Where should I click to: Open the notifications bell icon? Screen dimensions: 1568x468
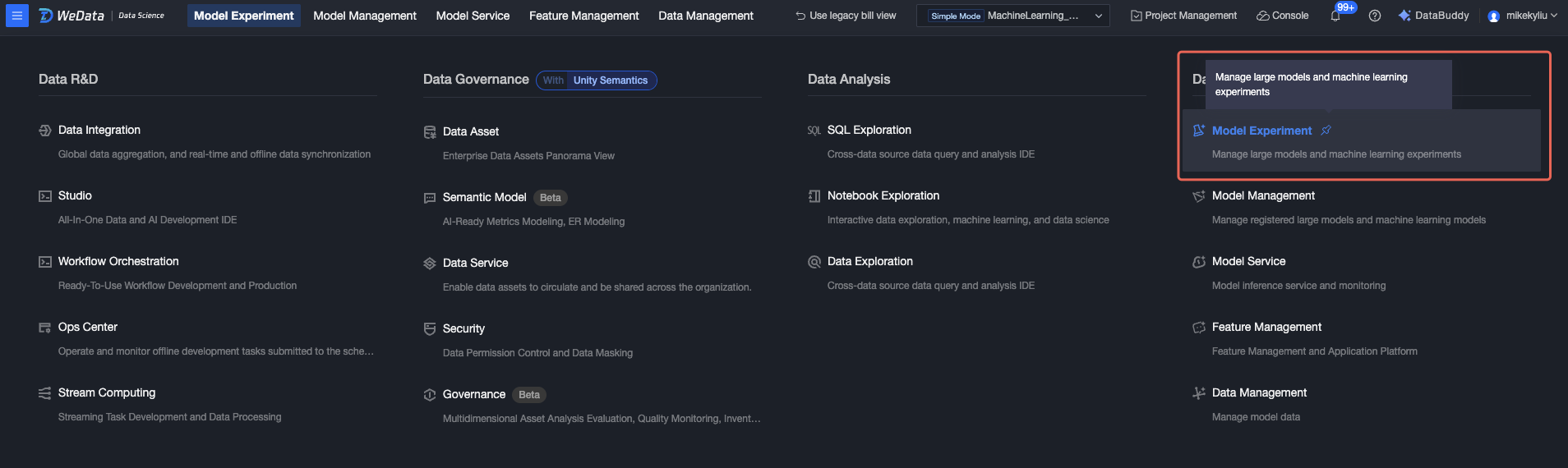point(1335,16)
